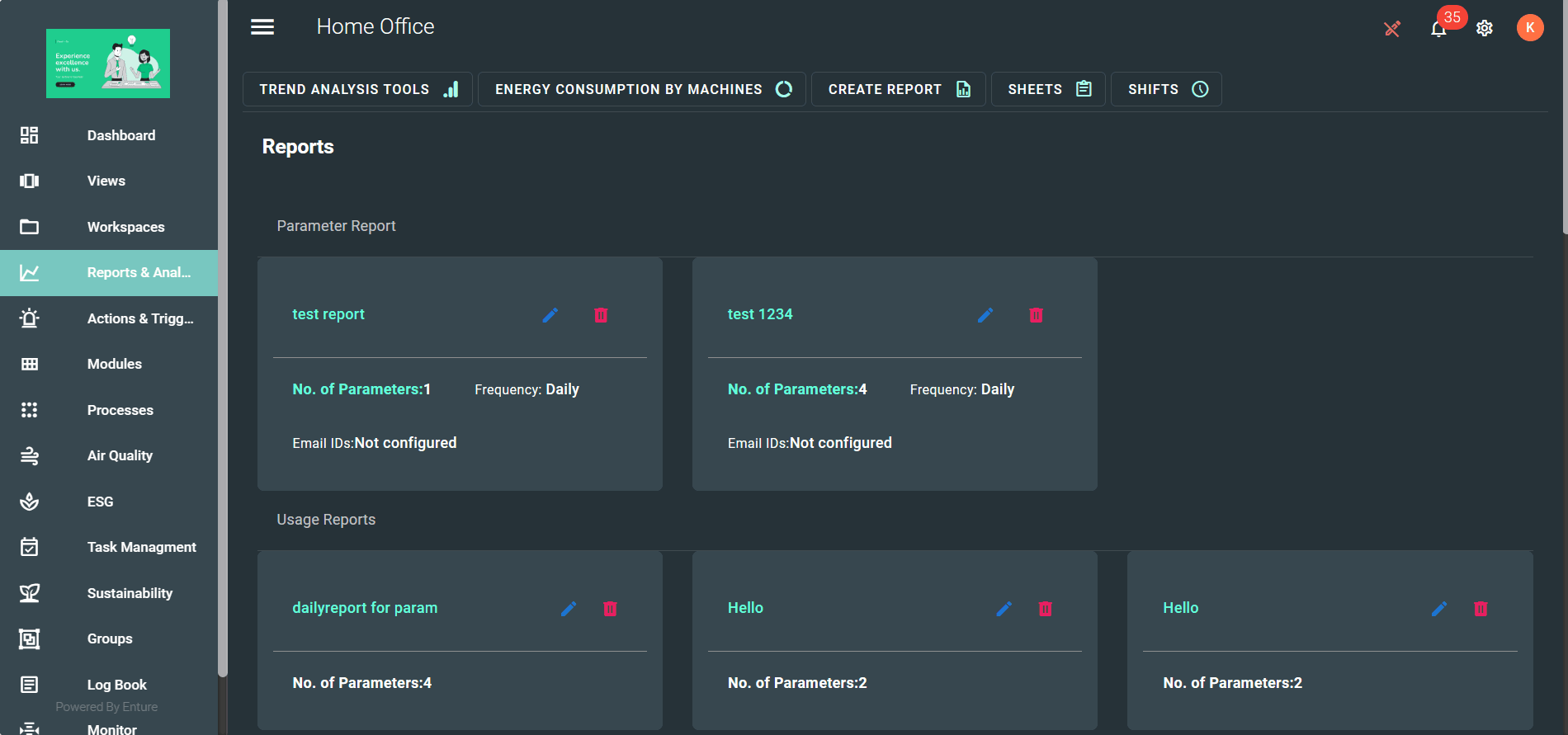The width and height of the screenshot is (1568, 735).
Task: Click the Sustainability plant icon
Action: point(30,593)
